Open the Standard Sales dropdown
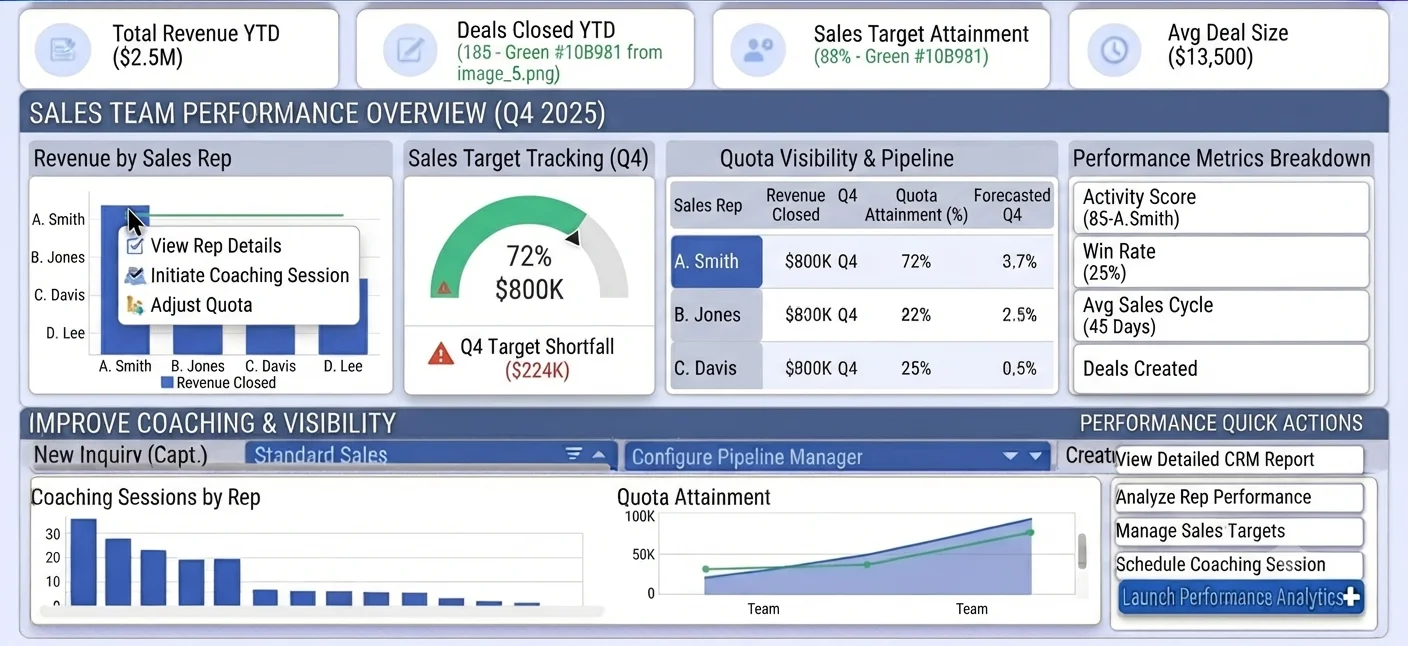Viewport: 1408px width, 646px height. (x=429, y=455)
